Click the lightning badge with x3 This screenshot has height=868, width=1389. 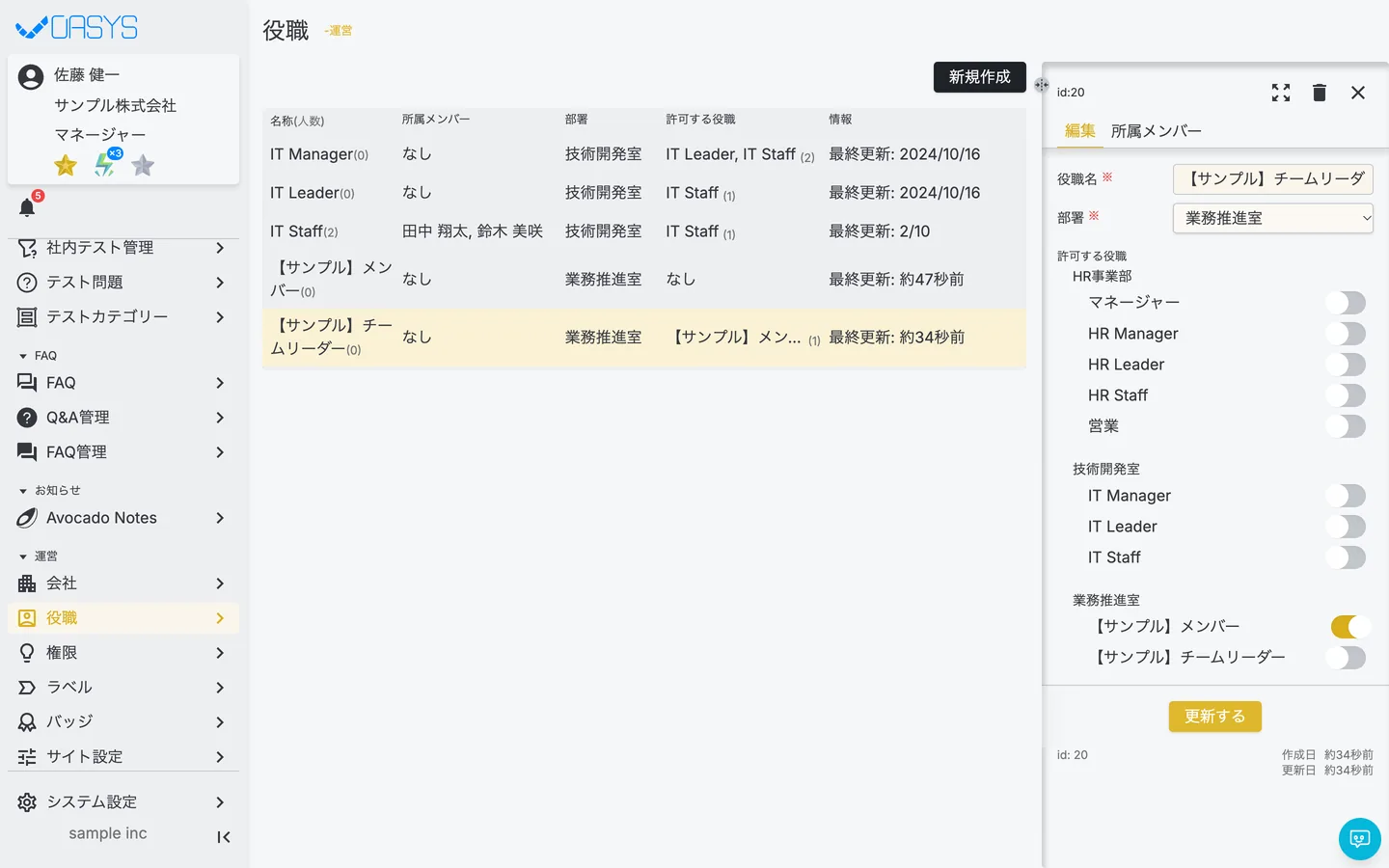point(106,163)
